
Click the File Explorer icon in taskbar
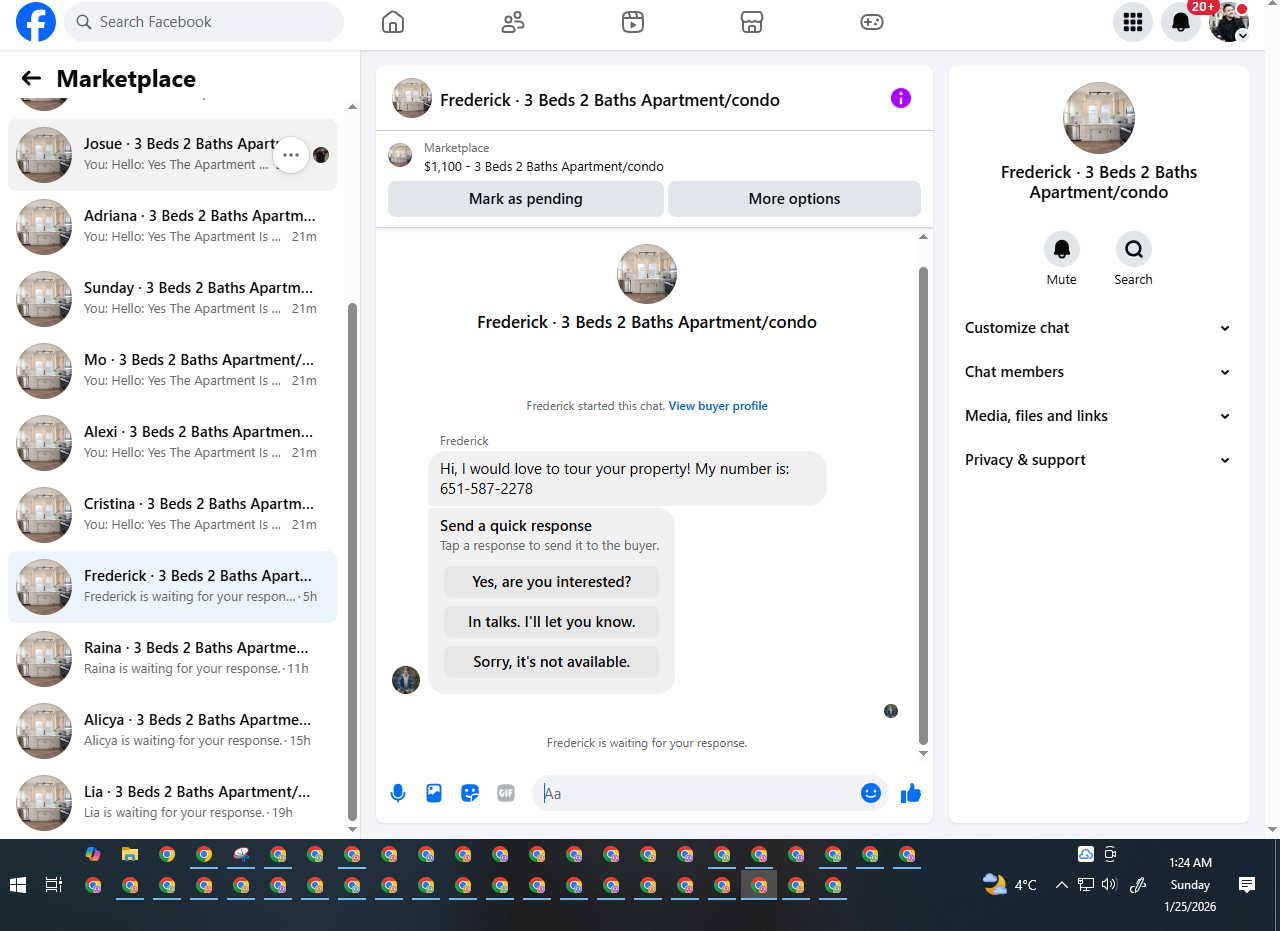click(x=130, y=855)
